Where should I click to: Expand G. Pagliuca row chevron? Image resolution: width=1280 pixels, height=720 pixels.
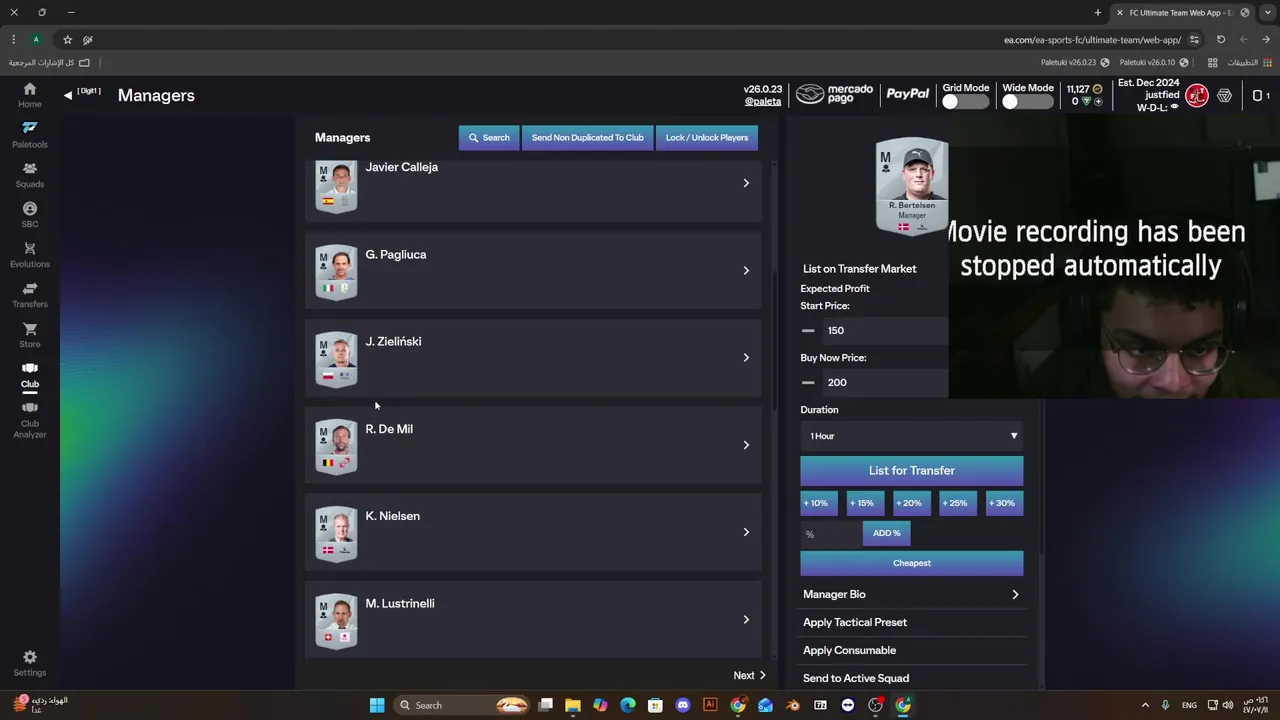point(746,270)
